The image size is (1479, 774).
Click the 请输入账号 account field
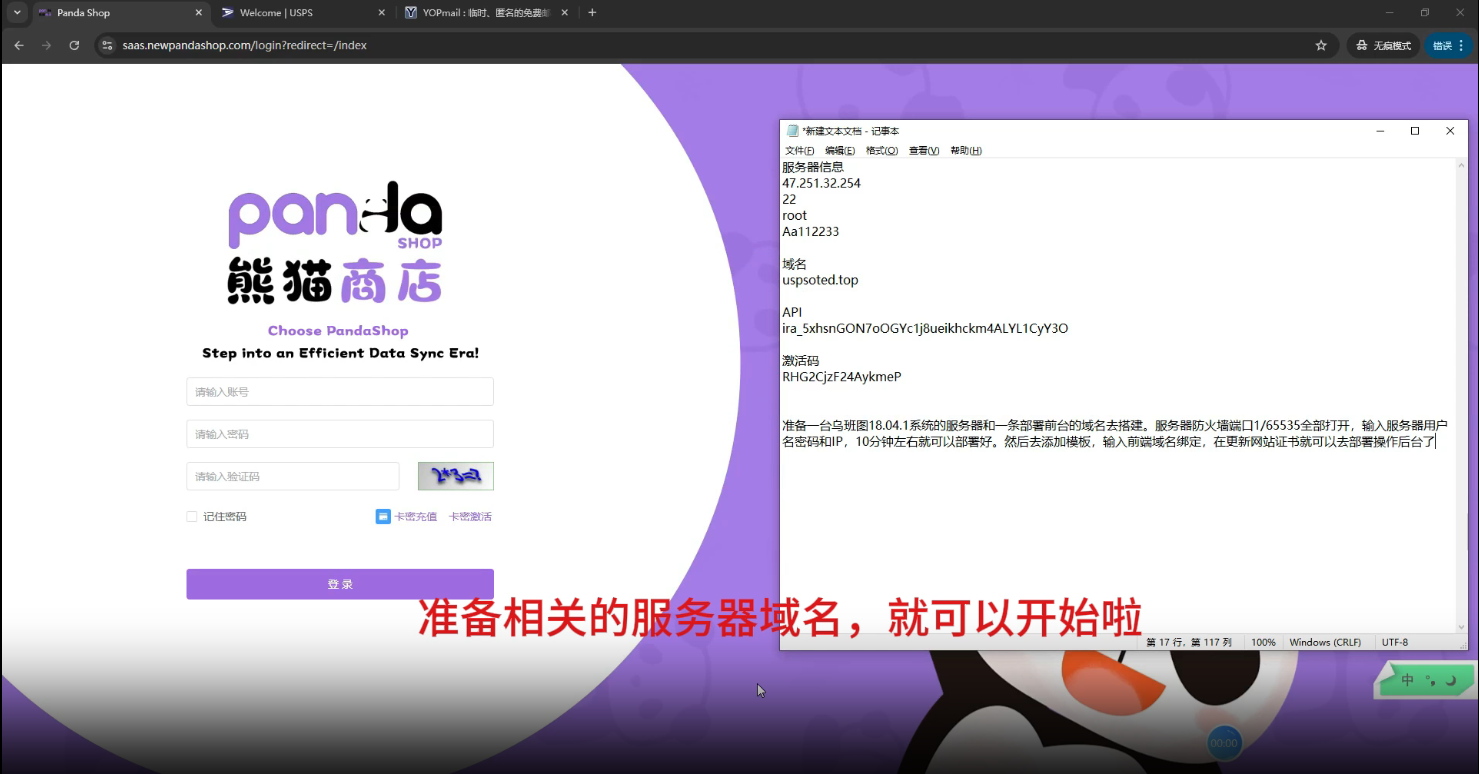click(340, 392)
